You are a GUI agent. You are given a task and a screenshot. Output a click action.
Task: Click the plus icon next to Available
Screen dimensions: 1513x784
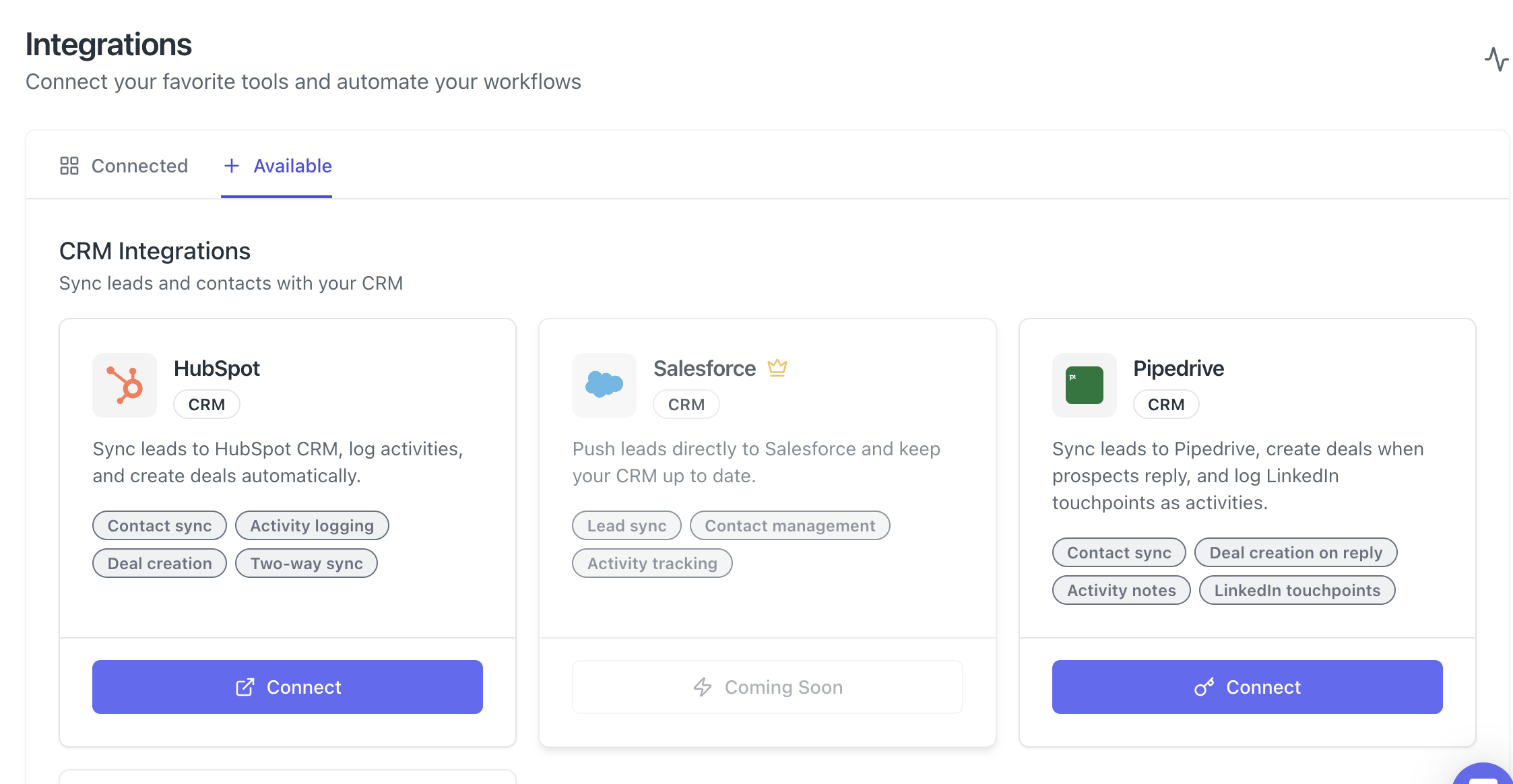tap(231, 166)
